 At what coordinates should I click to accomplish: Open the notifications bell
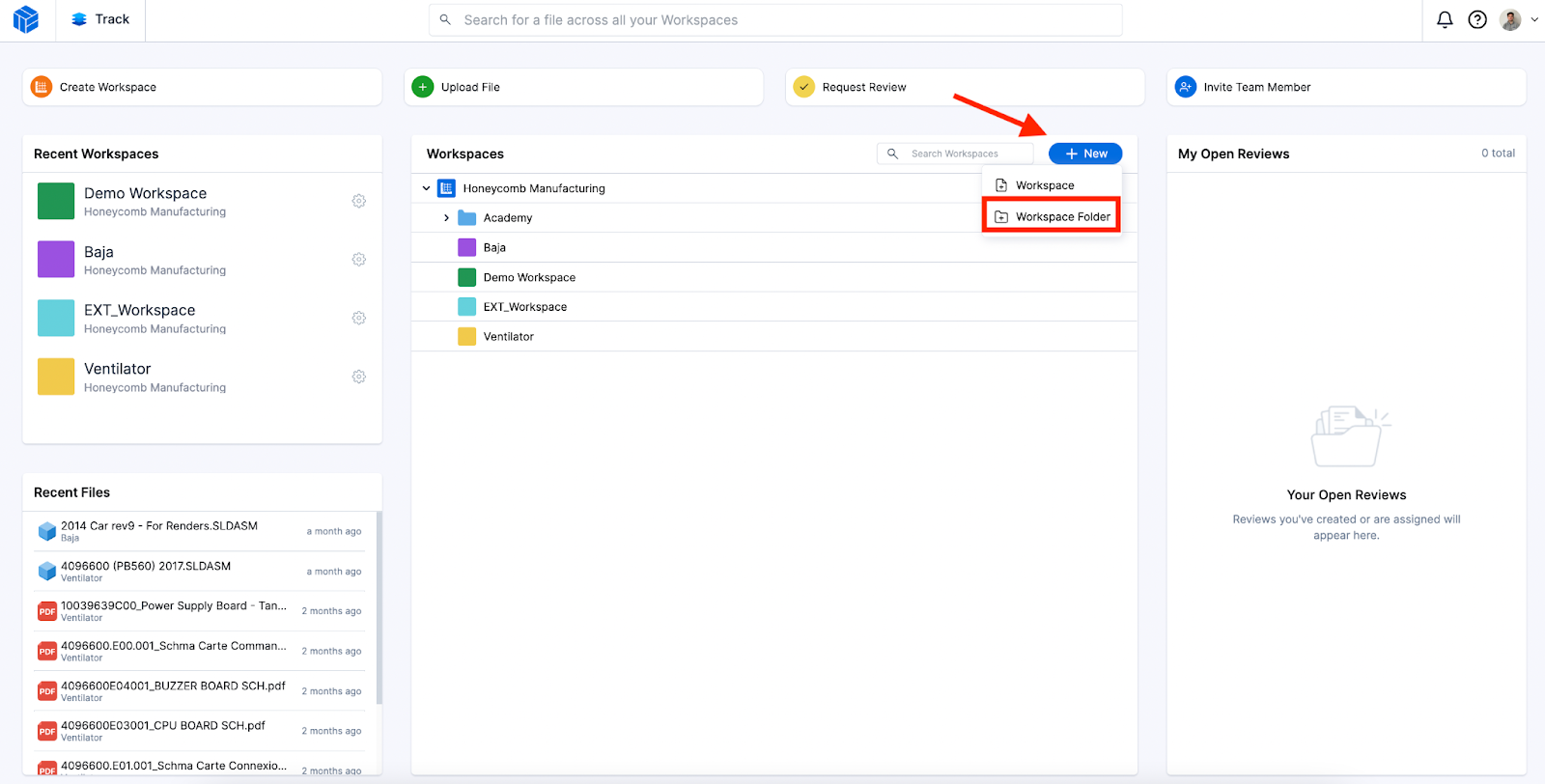pos(1445,20)
